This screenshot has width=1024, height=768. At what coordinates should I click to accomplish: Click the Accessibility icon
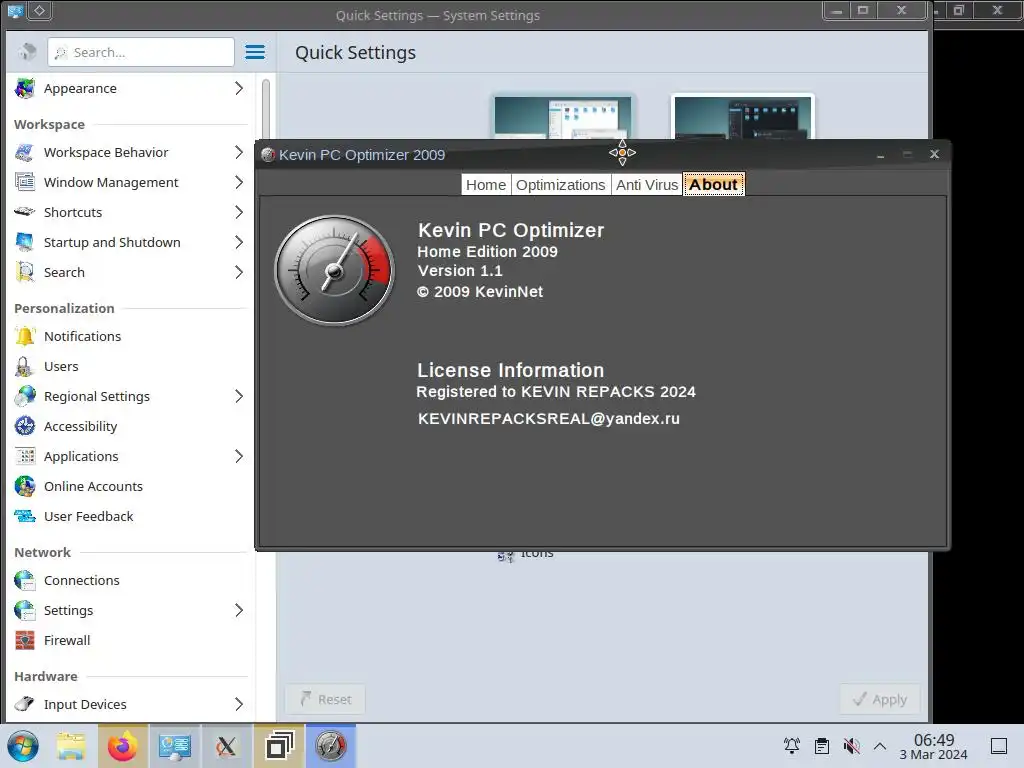coord(25,426)
